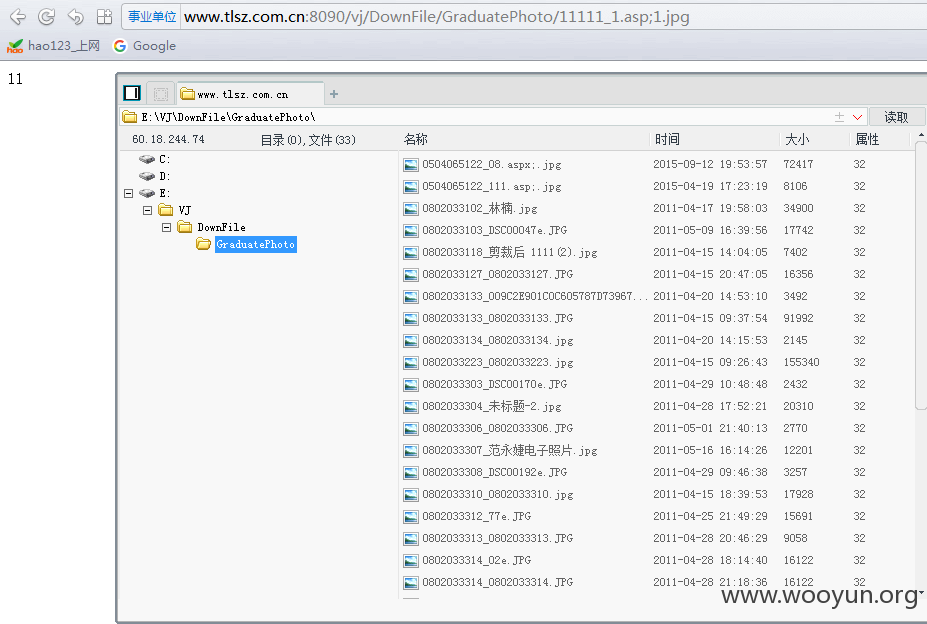This screenshot has width=927, height=624.
Task: Click the 事业单位 site badge in address bar
Action: pos(152,17)
